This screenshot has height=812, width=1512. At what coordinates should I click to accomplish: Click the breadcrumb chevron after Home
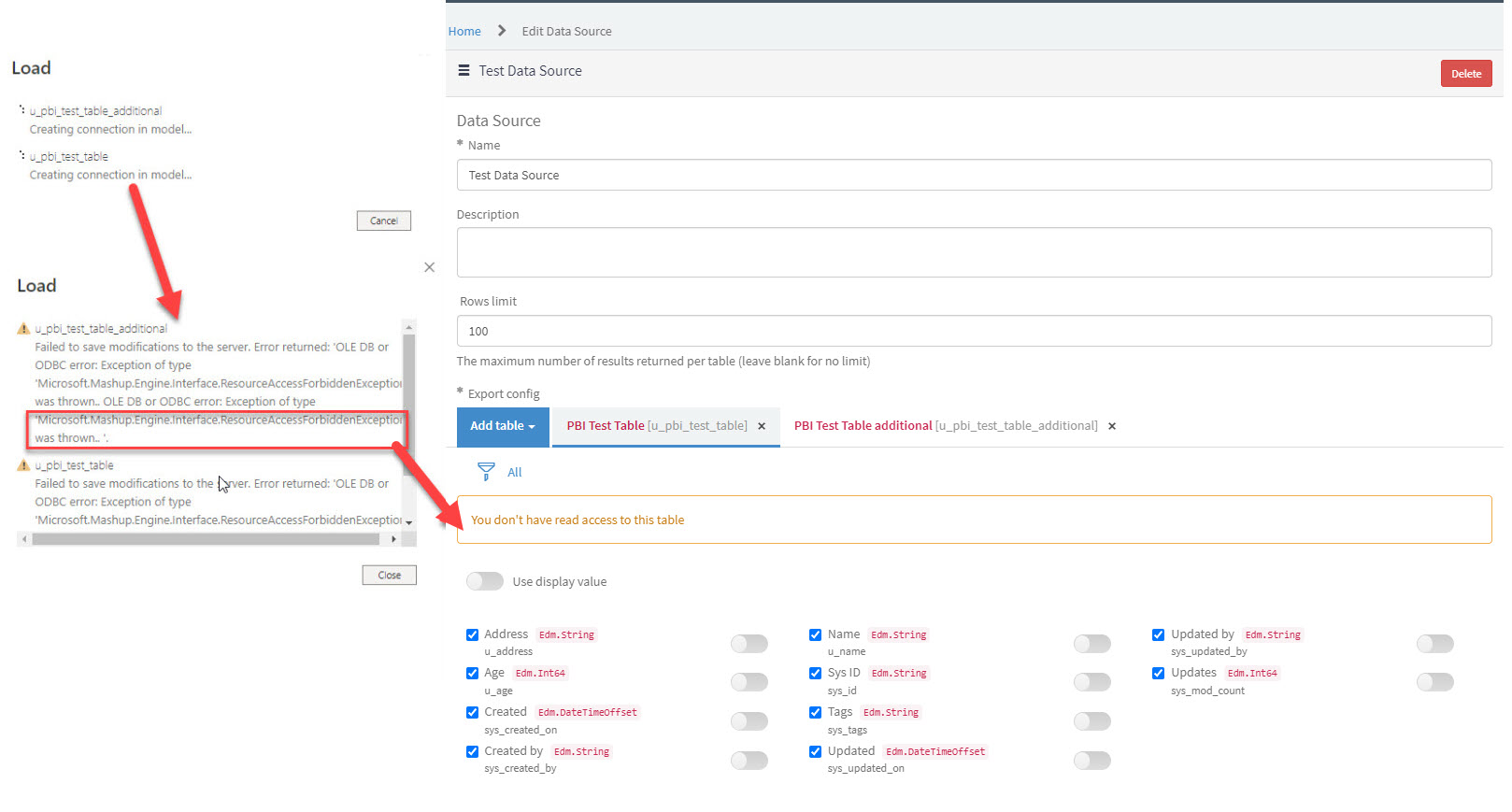[x=502, y=31]
